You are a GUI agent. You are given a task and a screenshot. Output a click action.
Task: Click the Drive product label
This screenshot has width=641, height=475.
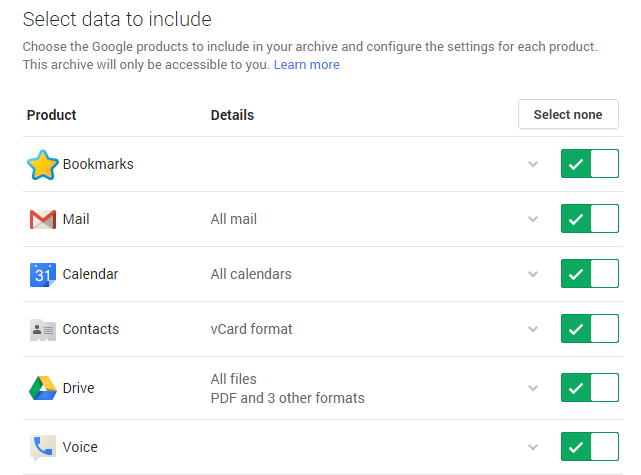coord(78,388)
